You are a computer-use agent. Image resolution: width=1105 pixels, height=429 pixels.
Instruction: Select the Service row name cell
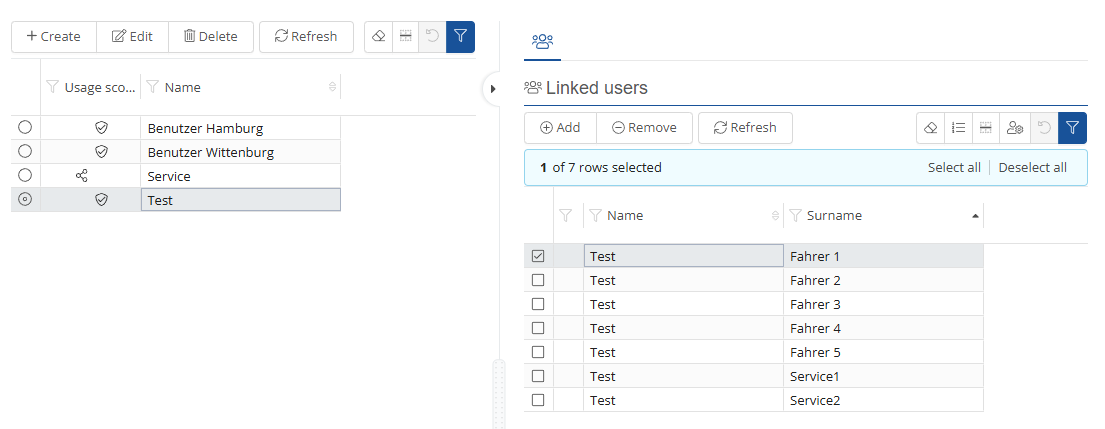coord(240,176)
